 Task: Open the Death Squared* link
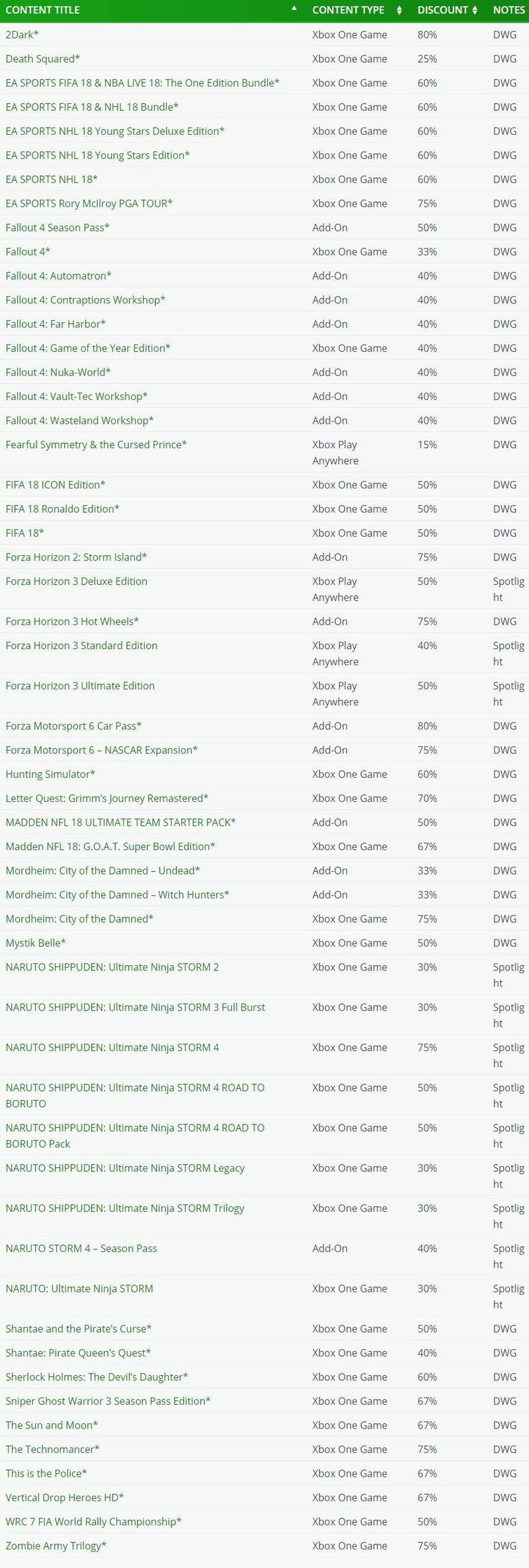42,59
